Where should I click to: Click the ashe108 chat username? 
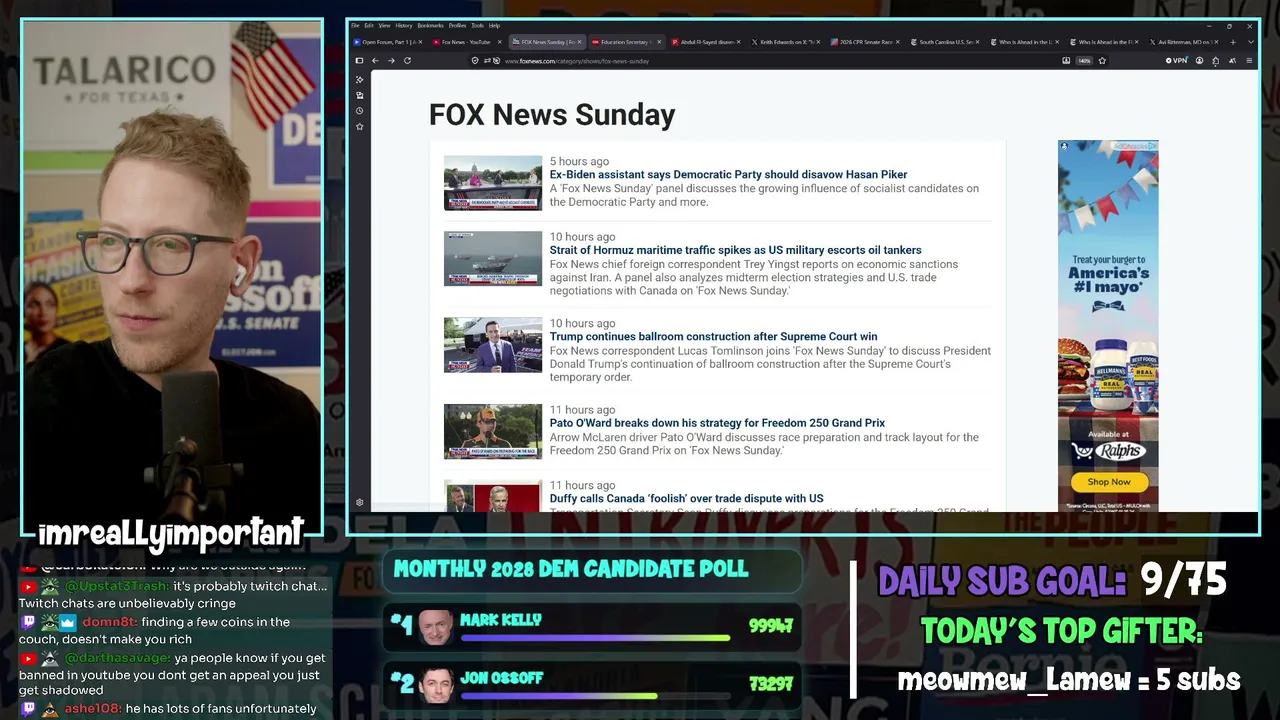(93, 709)
